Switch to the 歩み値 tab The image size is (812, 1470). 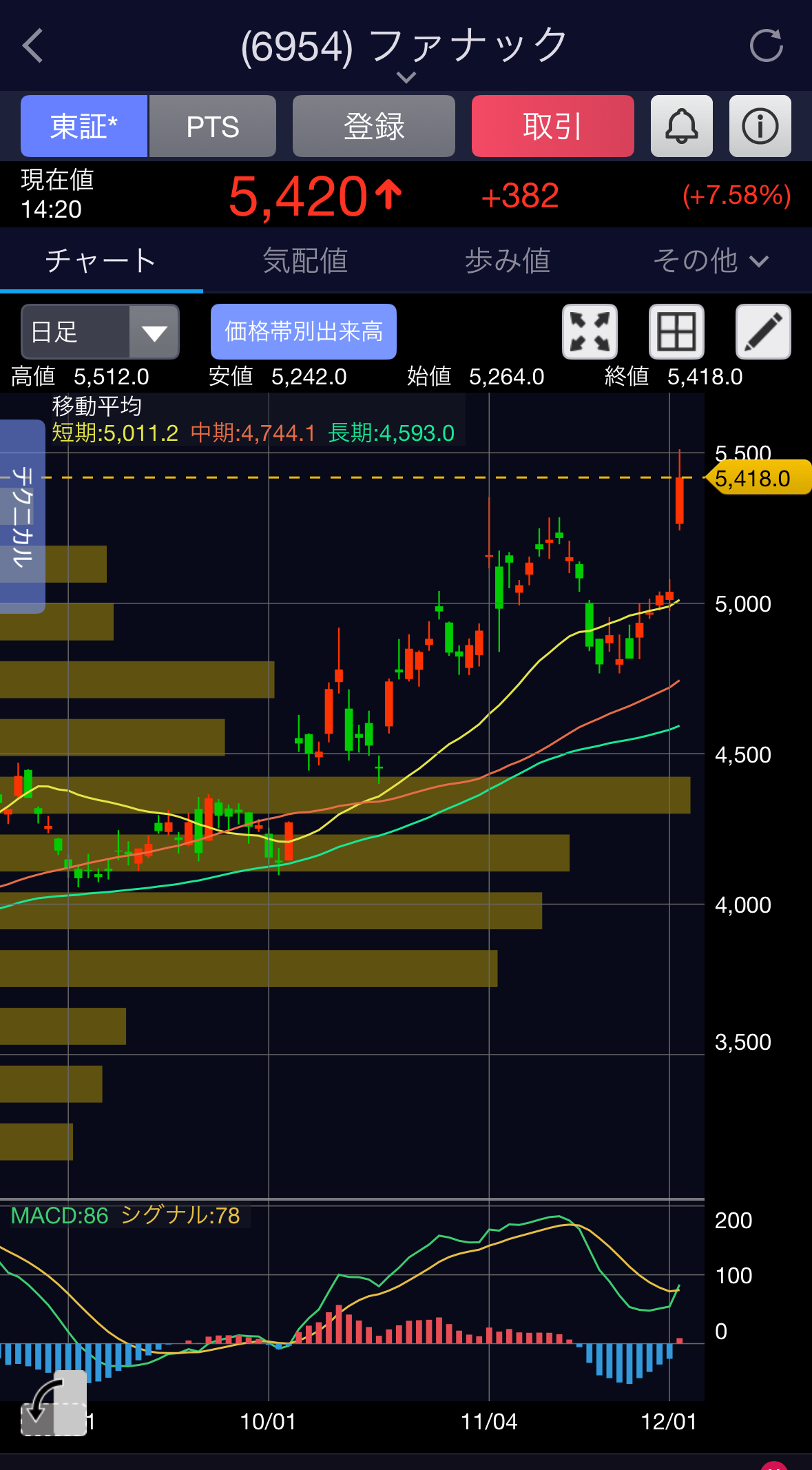[x=508, y=261]
